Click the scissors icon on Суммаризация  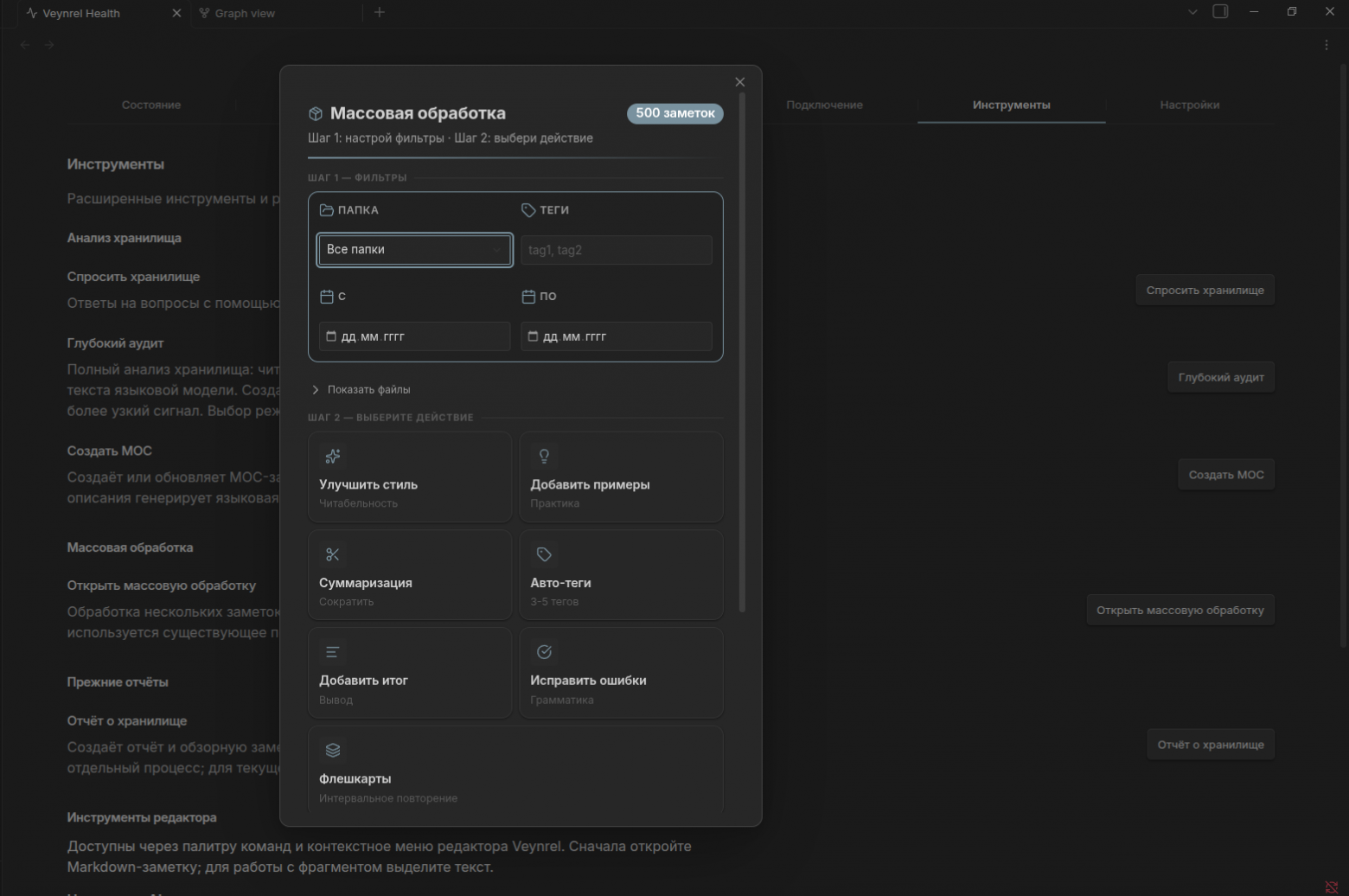333,554
